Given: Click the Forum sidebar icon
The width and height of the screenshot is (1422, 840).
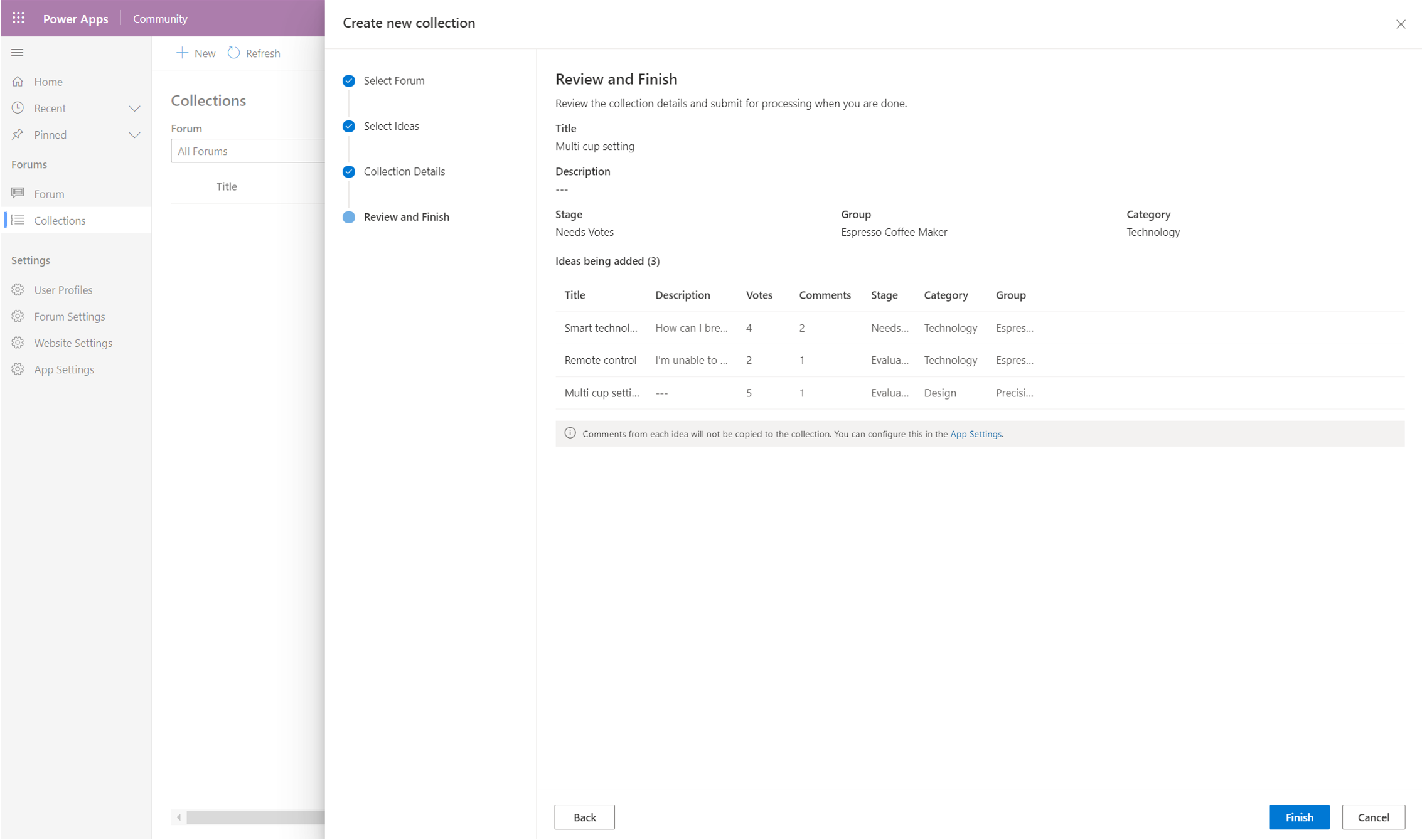Looking at the screenshot, I should click(x=18, y=193).
